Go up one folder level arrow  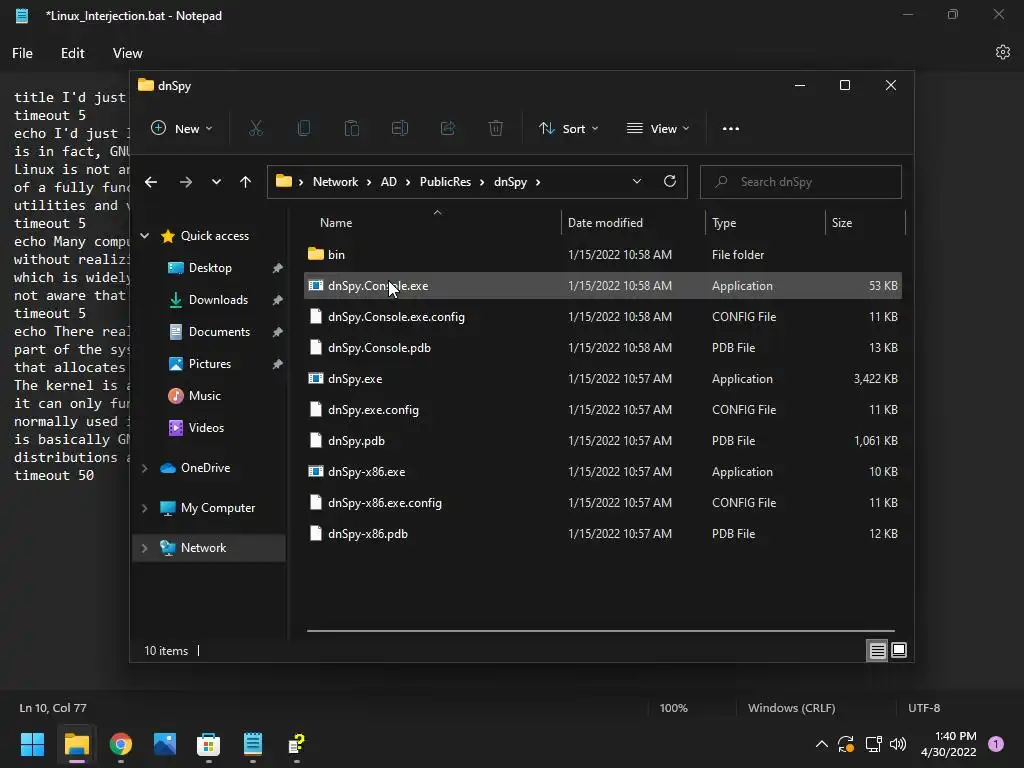click(x=245, y=182)
